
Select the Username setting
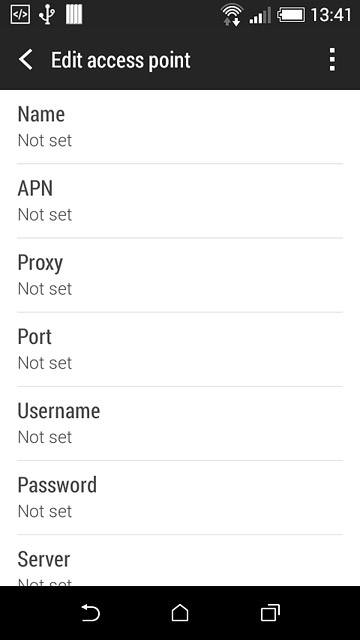click(180, 423)
